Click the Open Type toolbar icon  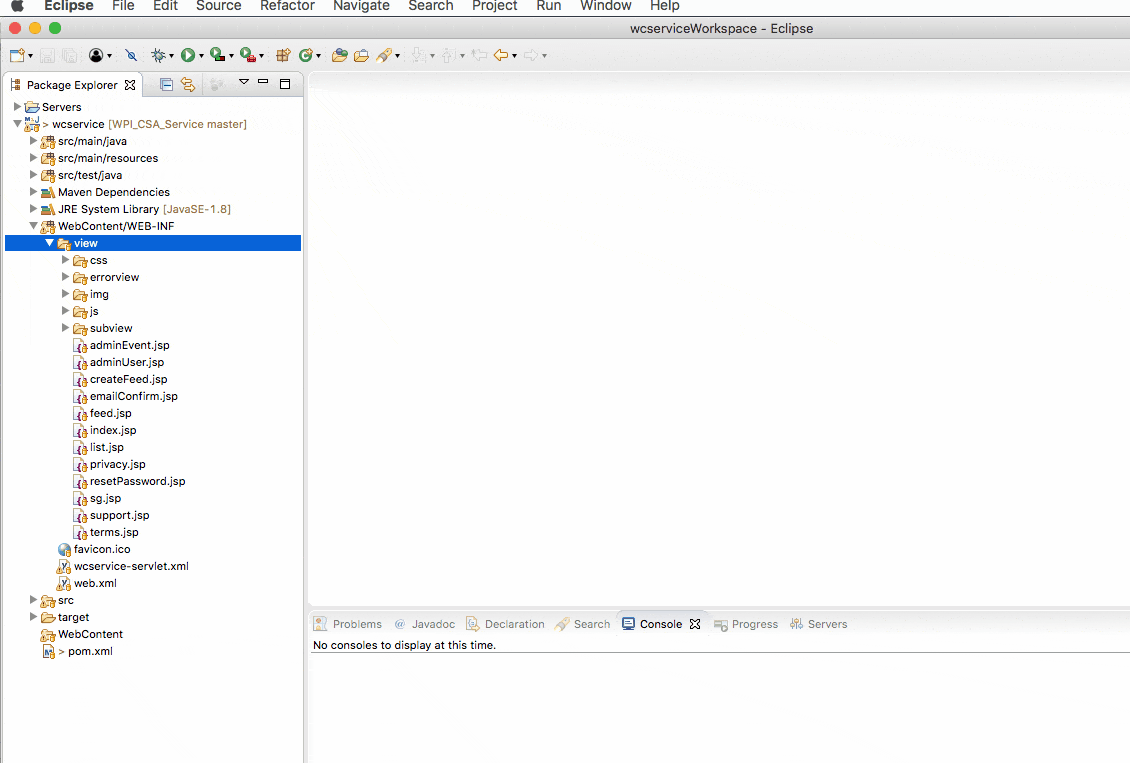(339, 55)
